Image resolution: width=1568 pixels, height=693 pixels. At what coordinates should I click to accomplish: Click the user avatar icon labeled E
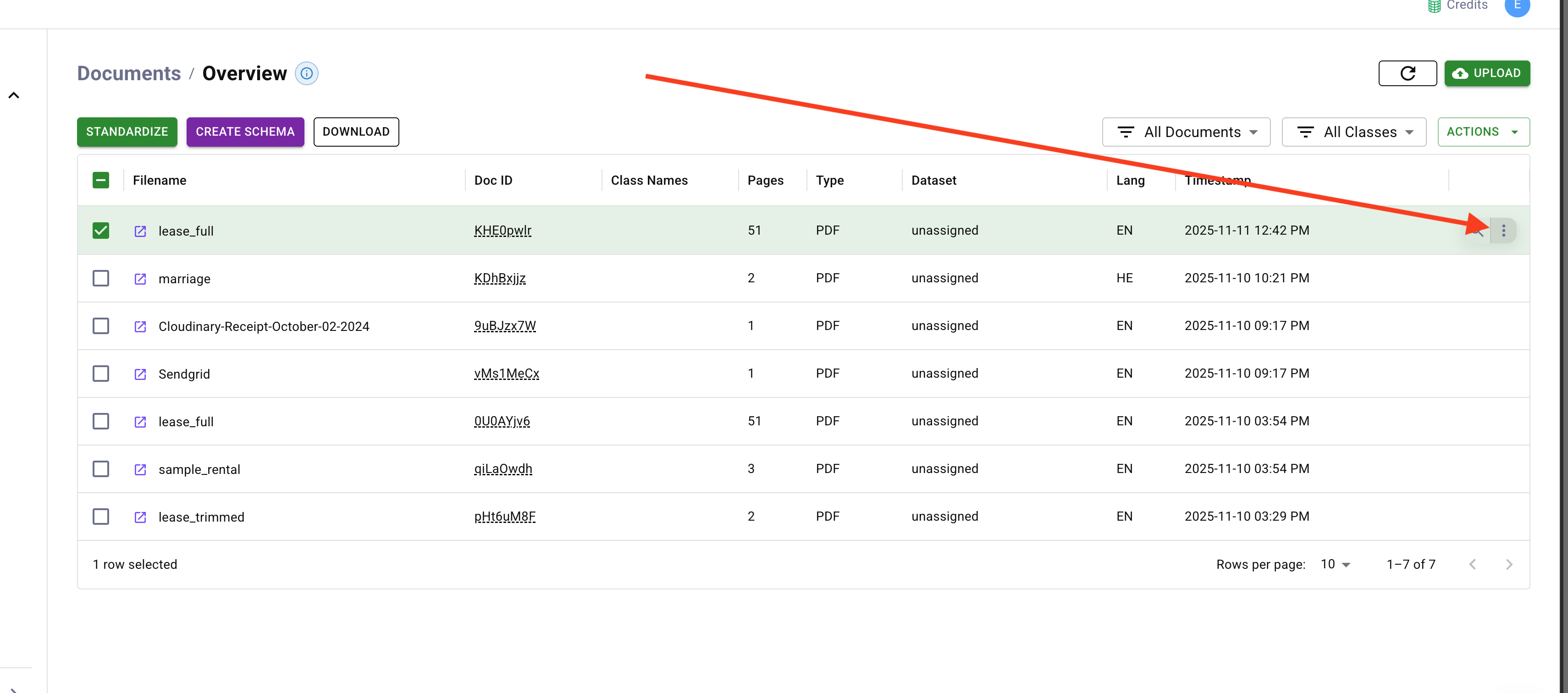point(1517,6)
